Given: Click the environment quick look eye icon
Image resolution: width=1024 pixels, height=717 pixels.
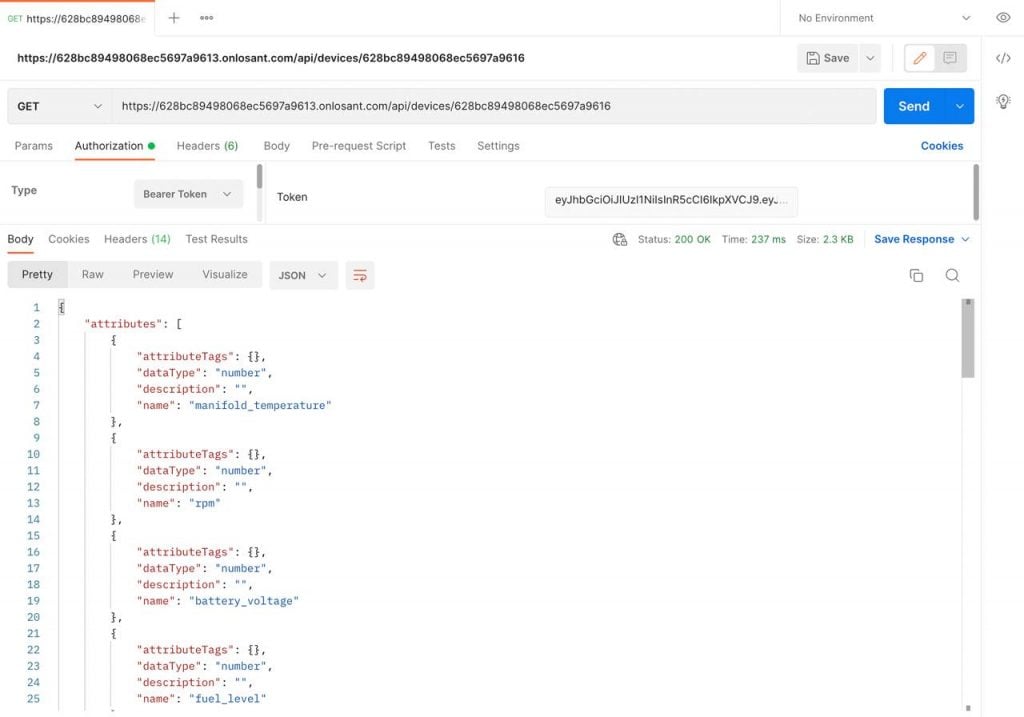Looking at the screenshot, I should [1003, 18].
